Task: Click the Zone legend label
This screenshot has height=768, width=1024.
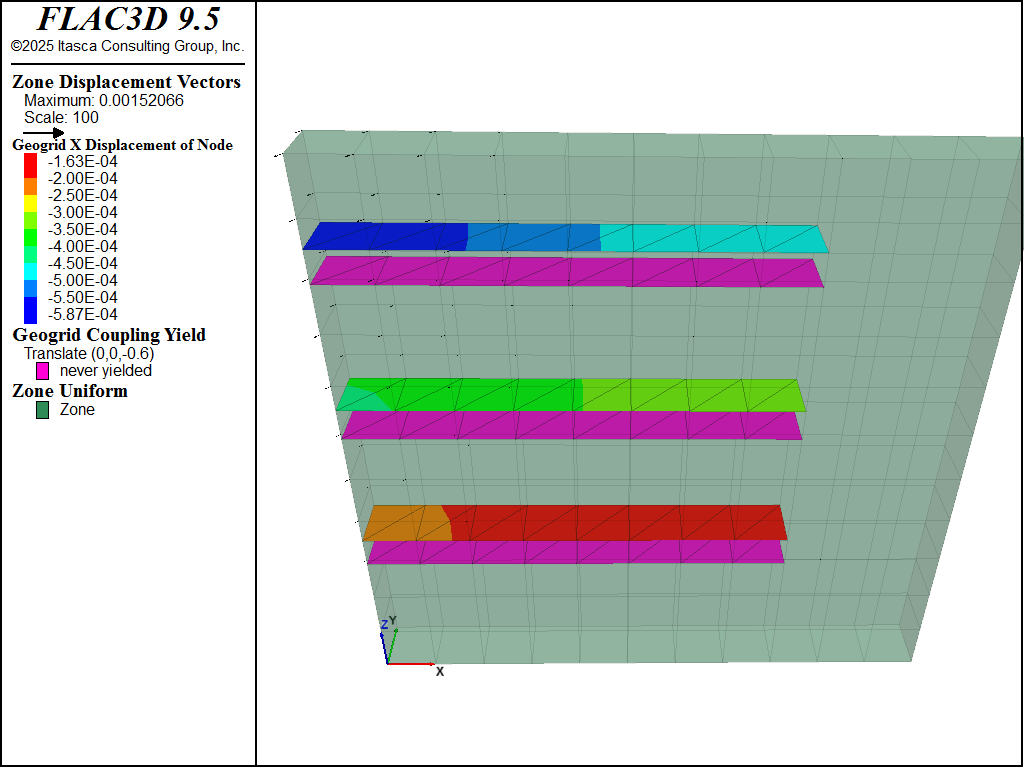Action: (77, 409)
